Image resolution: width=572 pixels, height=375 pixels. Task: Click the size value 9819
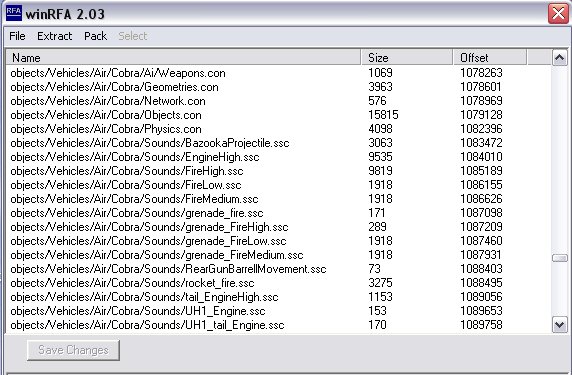click(380, 171)
